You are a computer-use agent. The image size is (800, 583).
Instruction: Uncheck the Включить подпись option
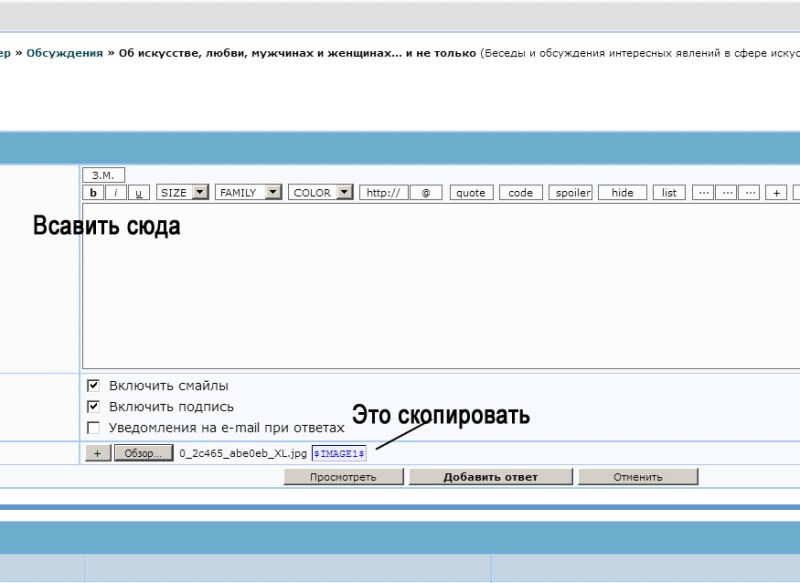pyautogui.click(x=94, y=407)
